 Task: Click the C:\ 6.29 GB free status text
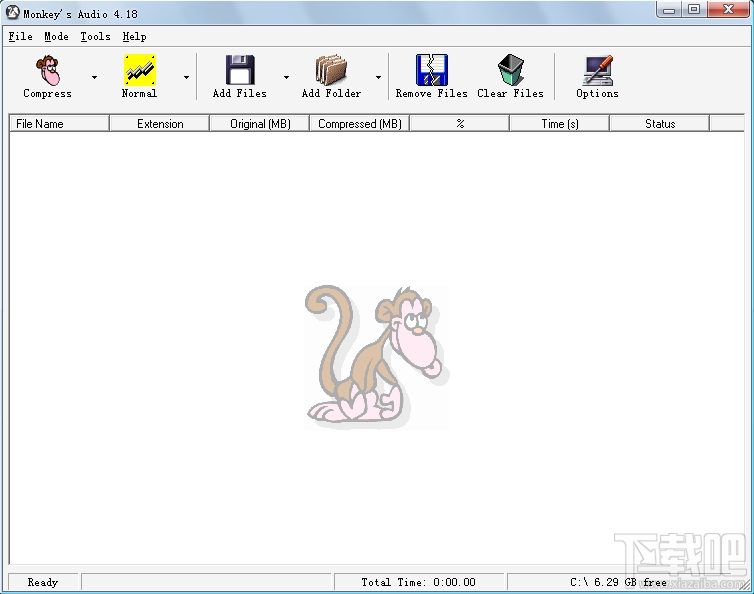tap(618, 582)
